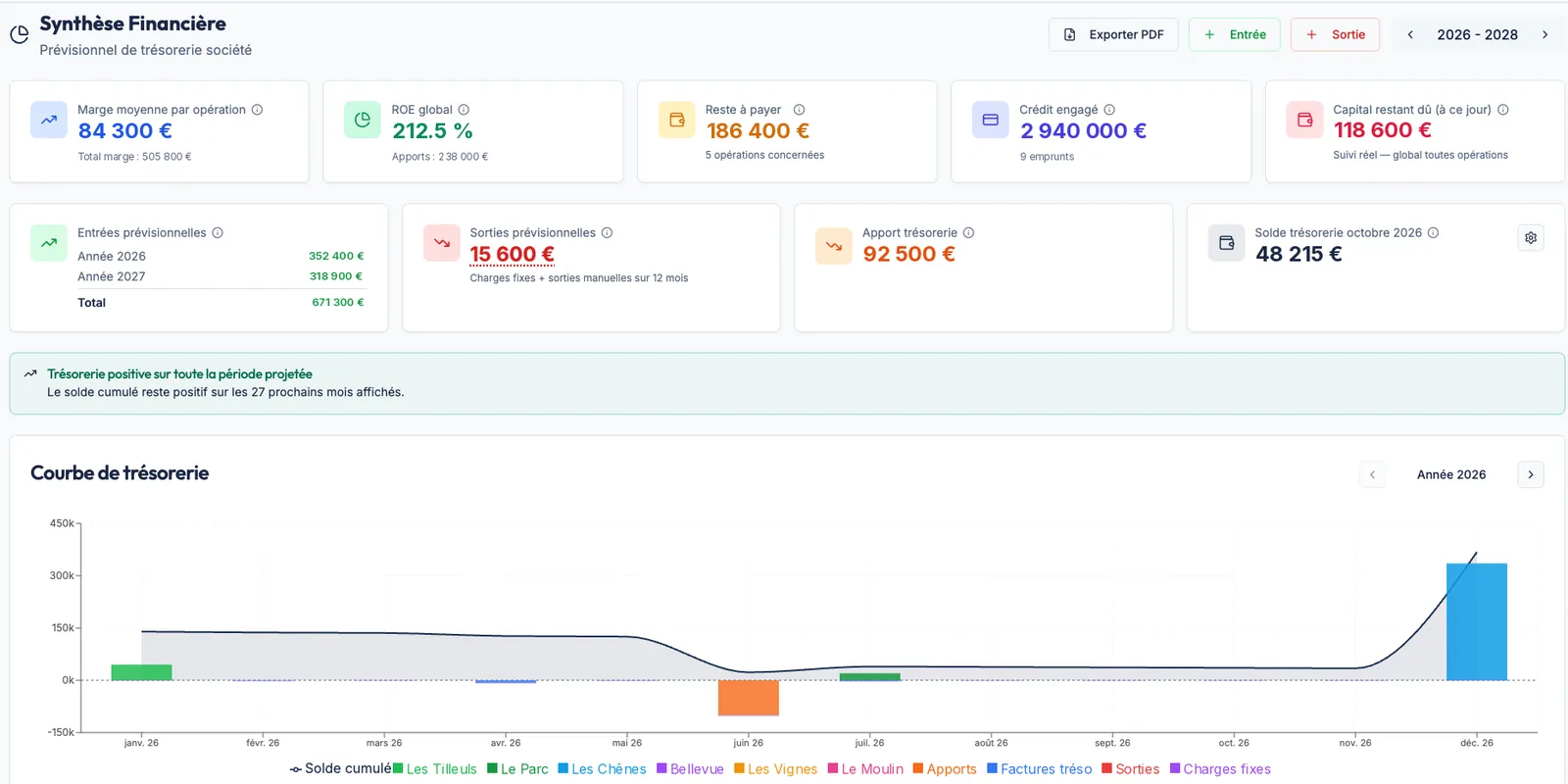Click the Marge moyenne par opération trend icon
This screenshot has height=784, width=1568.
(x=49, y=120)
